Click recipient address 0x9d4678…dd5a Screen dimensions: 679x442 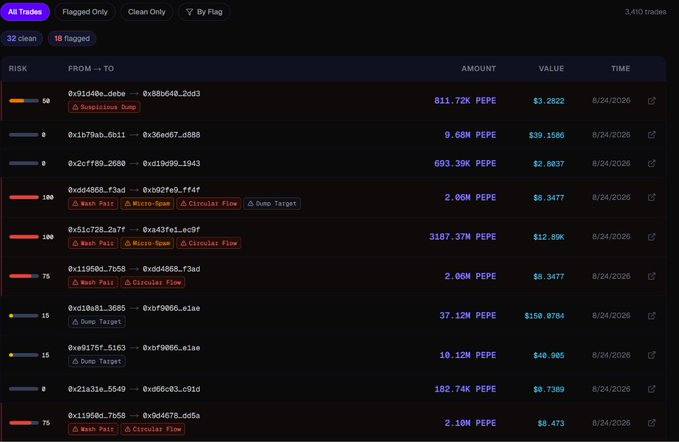click(x=171, y=416)
